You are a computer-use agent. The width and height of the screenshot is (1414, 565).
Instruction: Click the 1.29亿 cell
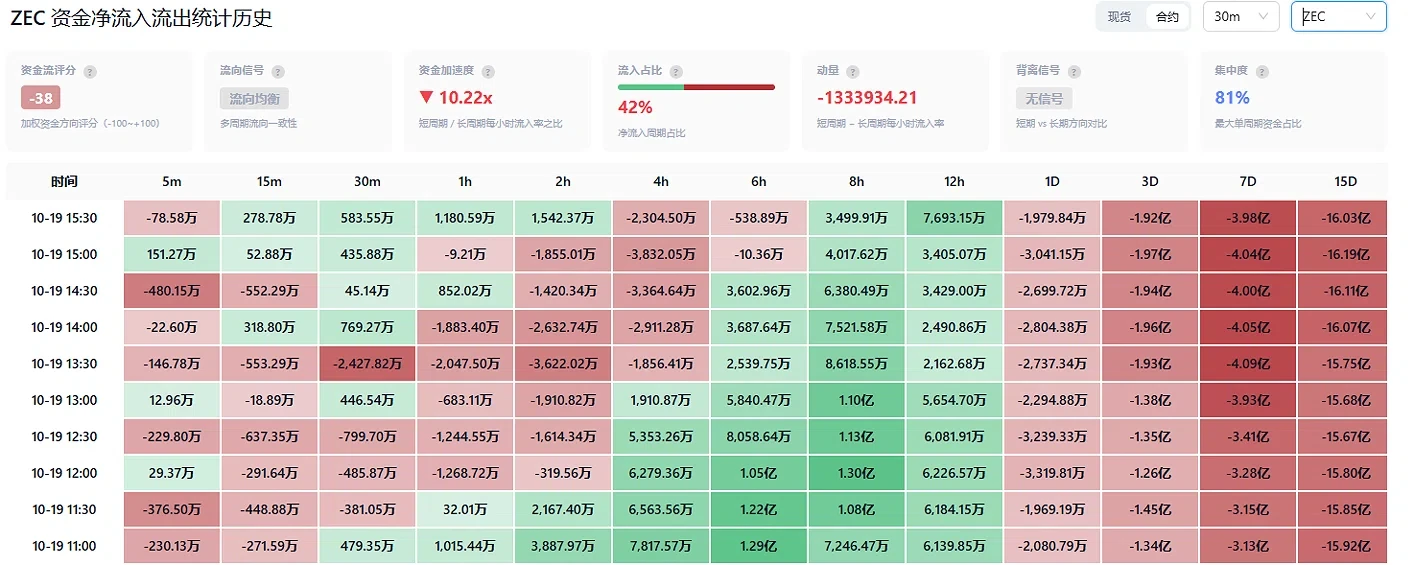[759, 546]
